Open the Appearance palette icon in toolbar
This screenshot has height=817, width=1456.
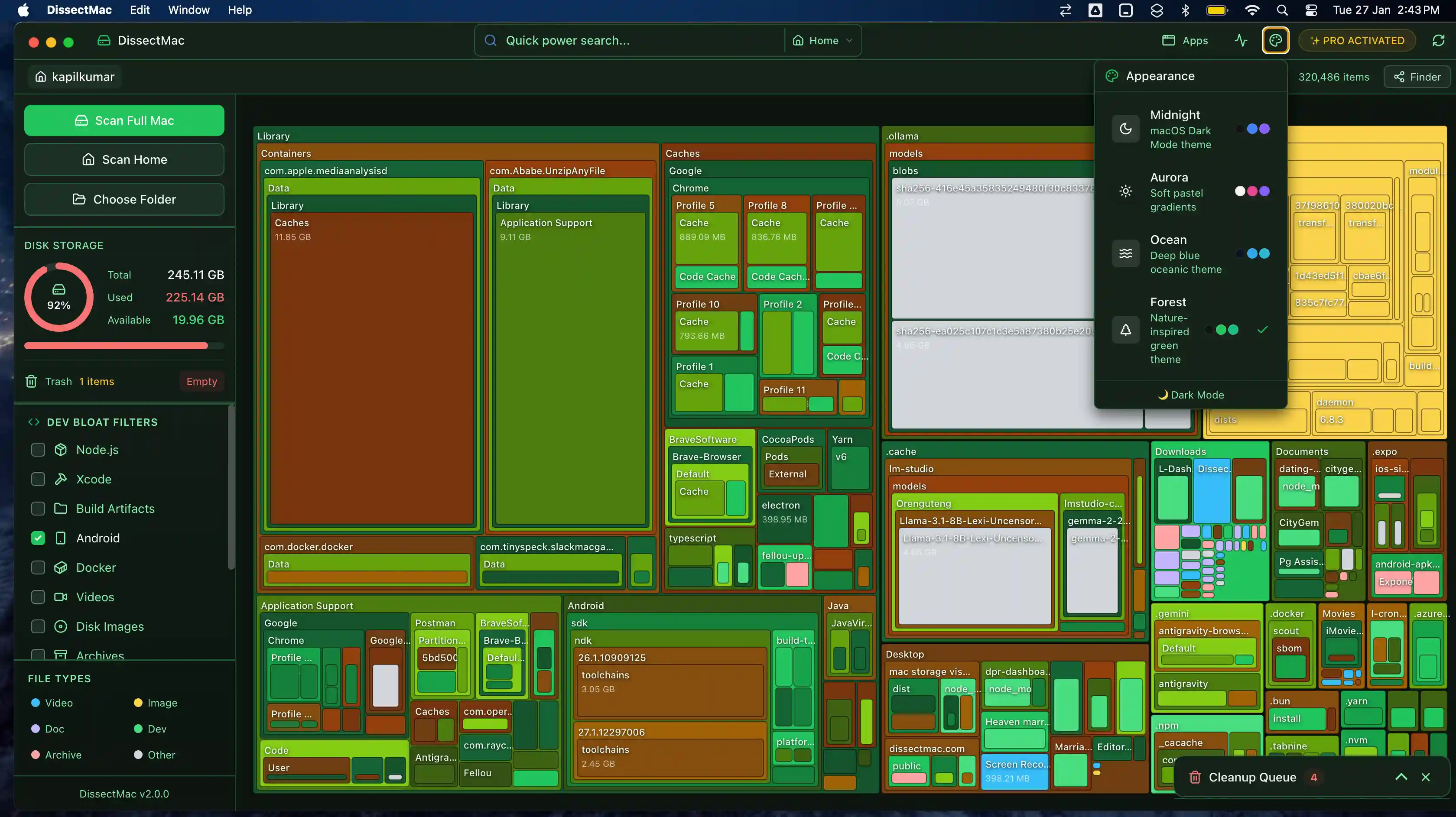pos(1276,40)
